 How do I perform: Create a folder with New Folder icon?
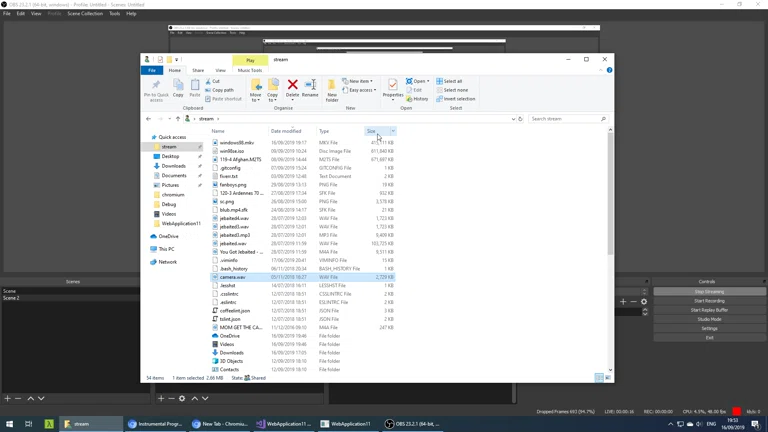(x=332, y=89)
